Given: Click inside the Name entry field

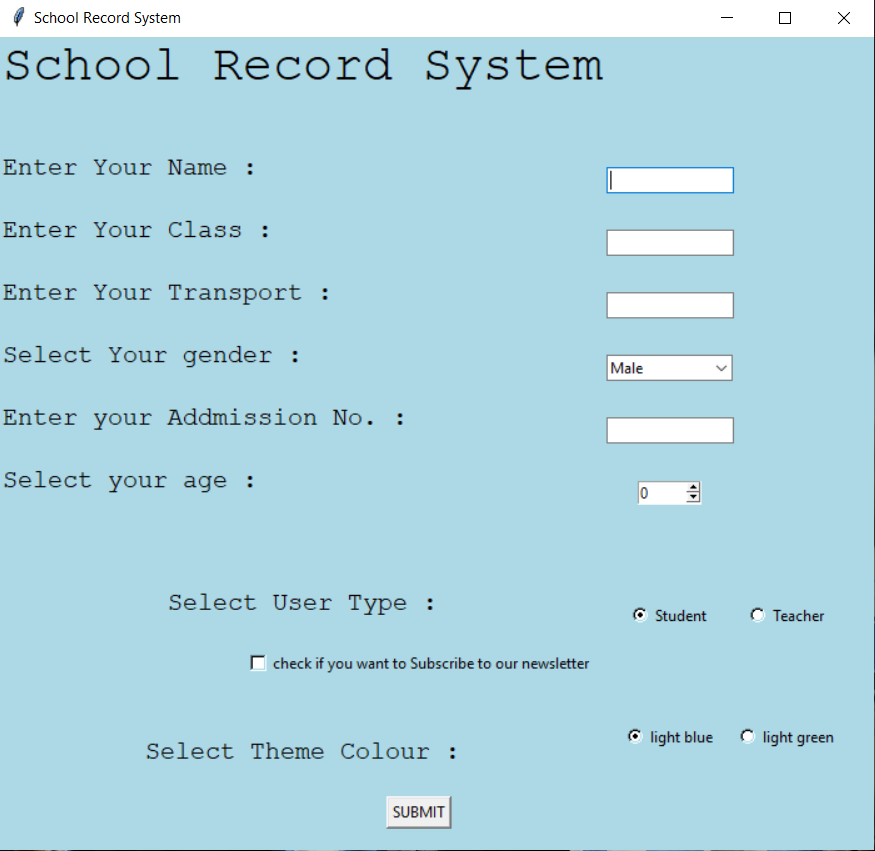Looking at the screenshot, I should pos(669,180).
